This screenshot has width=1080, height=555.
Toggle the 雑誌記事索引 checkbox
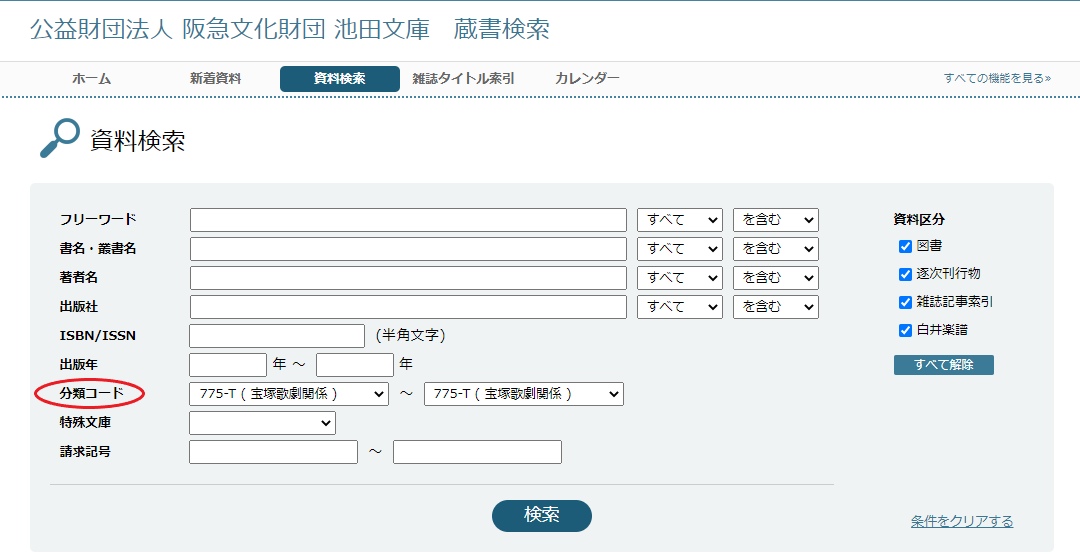[x=905, y=302]
